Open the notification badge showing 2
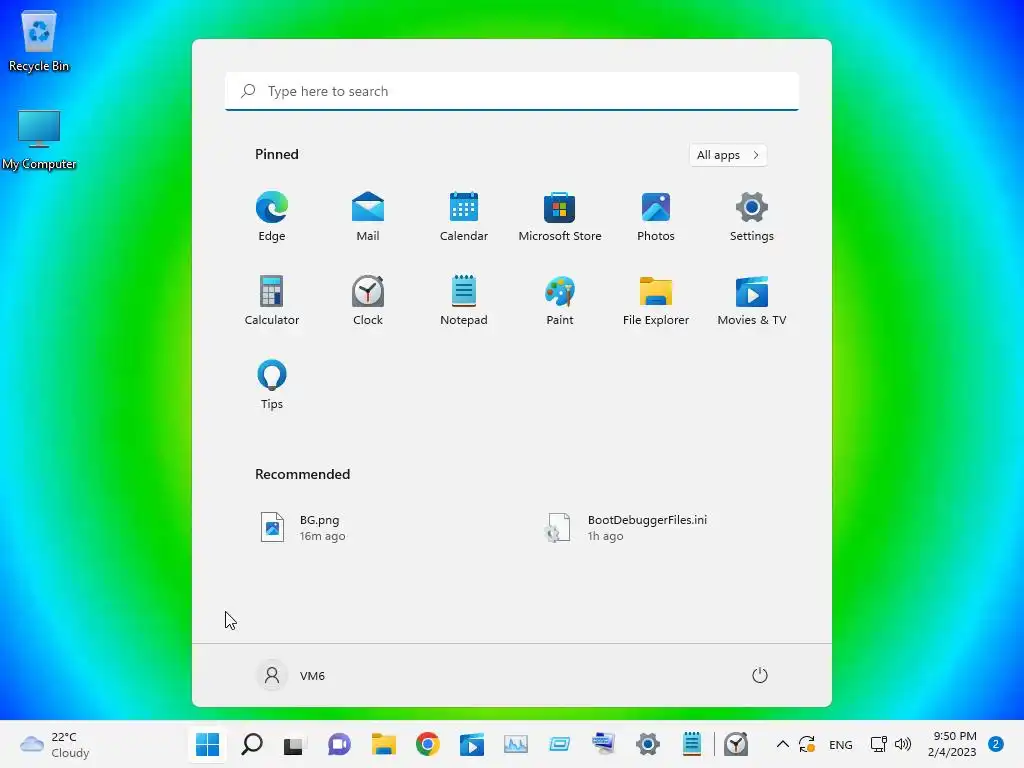Viewport: 1024px width, 768px height. [996, 744]
